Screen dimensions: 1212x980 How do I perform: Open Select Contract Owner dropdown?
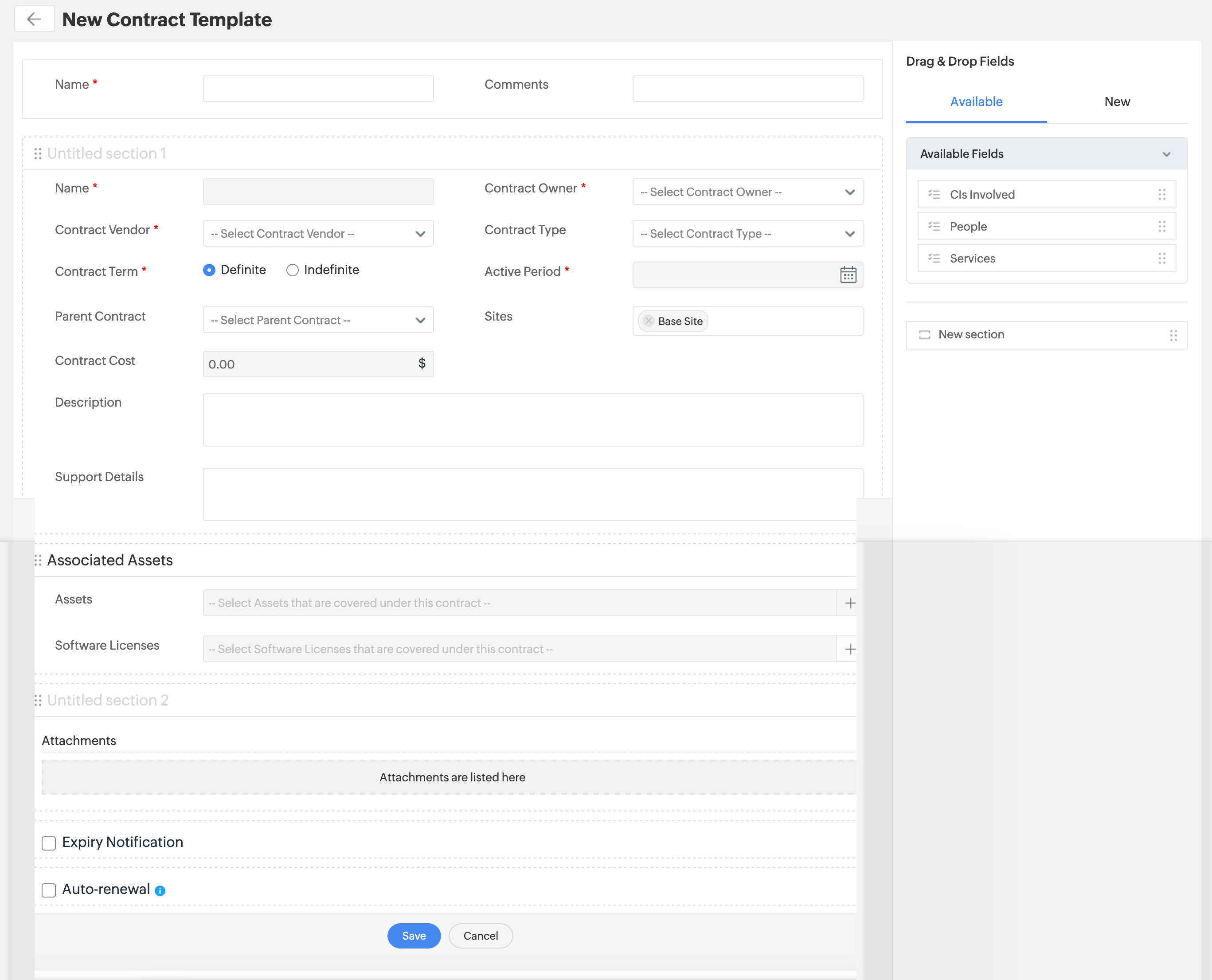747,192
